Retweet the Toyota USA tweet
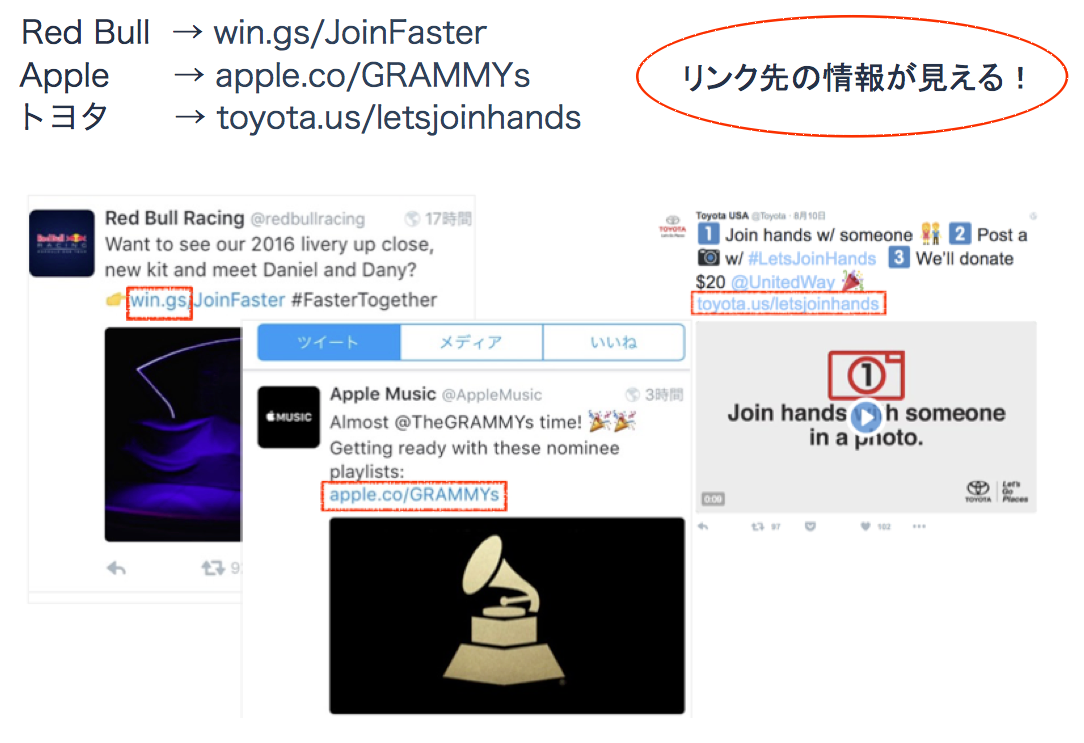Image resolution: width=1084 pixels, height=743 pixels. tap(758, 527)
